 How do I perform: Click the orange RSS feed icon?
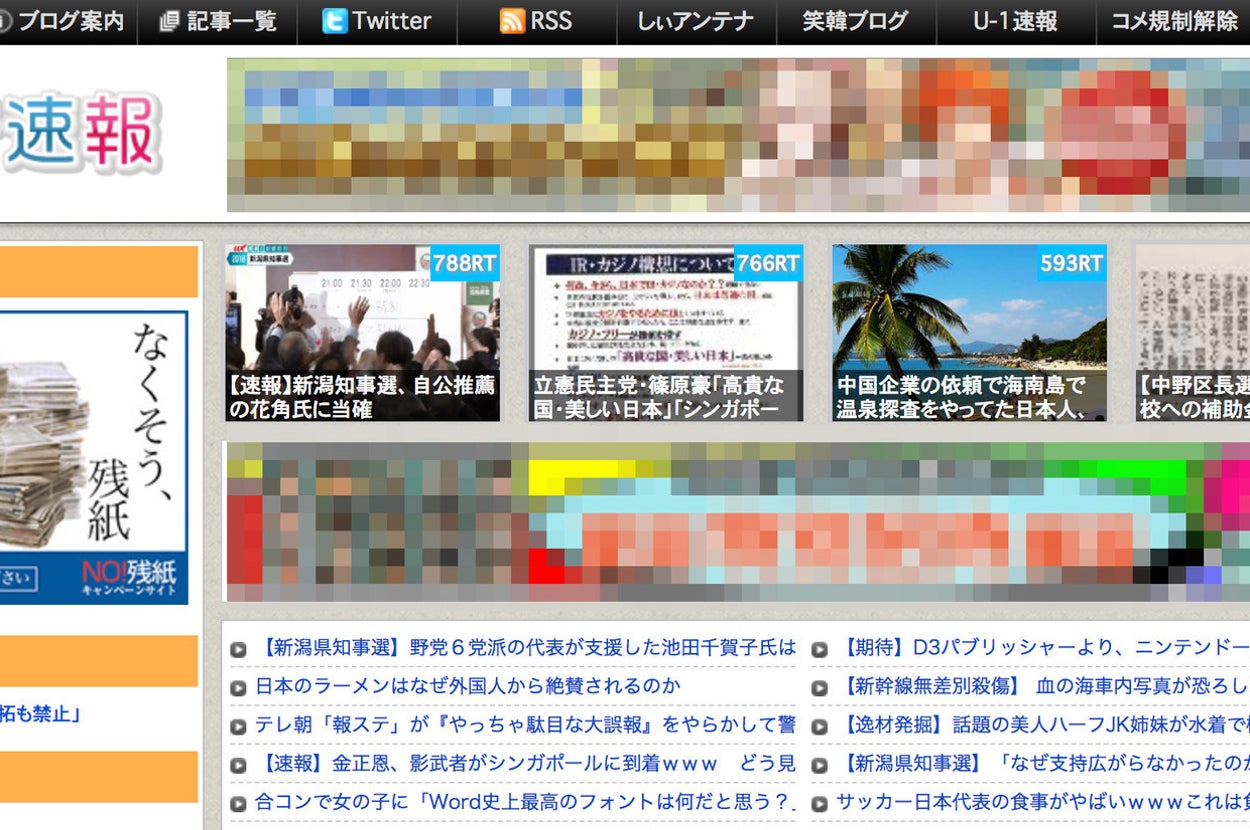tap(512, 21)
